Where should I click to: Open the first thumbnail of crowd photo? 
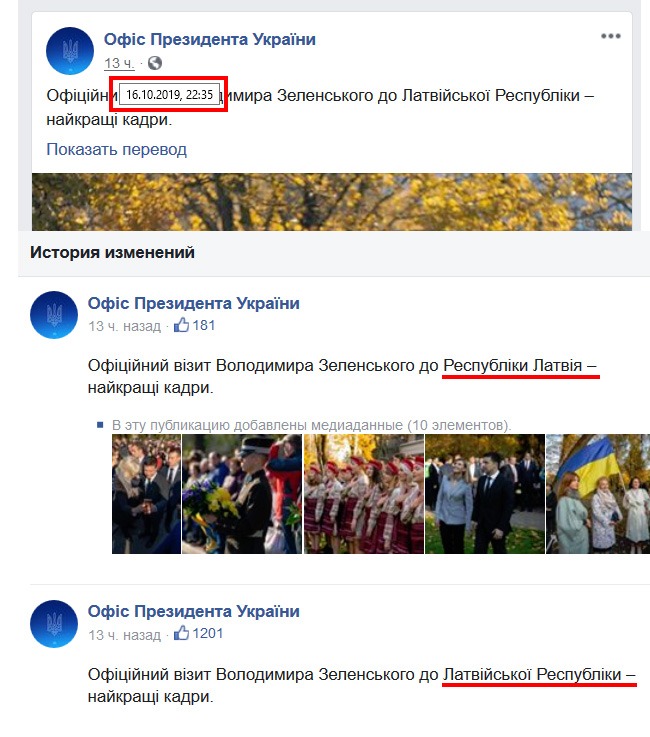point(146,494)
